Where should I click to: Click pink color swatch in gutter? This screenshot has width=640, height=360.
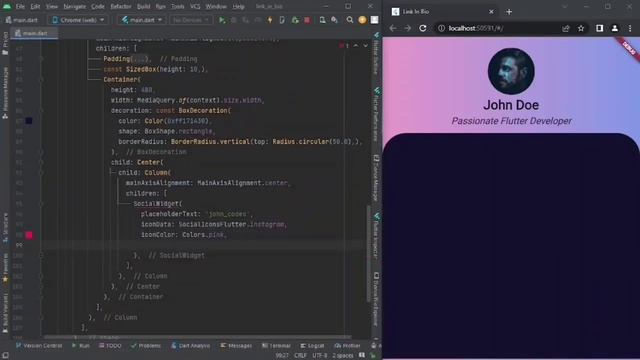coord(29,235)
